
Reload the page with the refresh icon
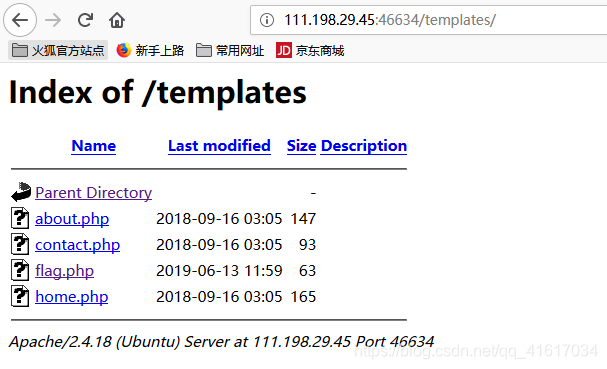coord(85,20)
